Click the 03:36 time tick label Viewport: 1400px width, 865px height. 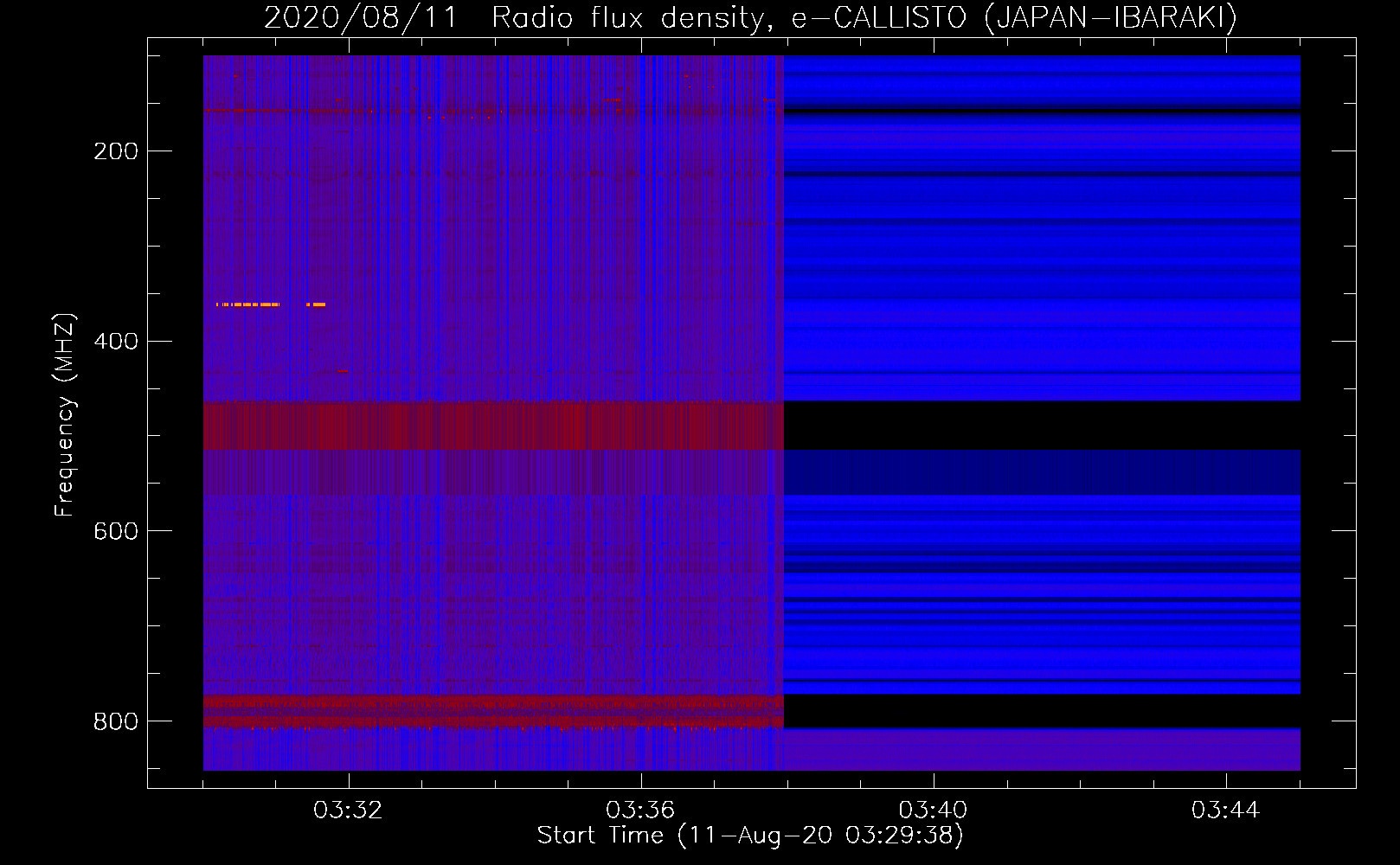[x=640, y=811]
